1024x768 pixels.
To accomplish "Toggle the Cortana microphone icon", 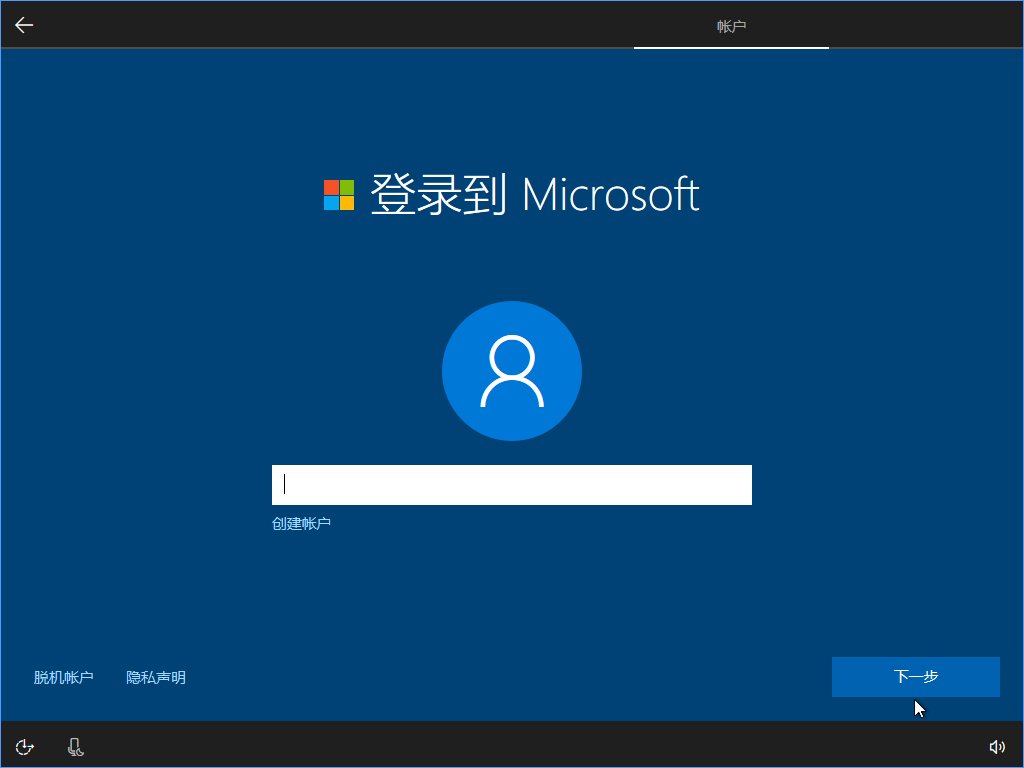I will (76, 746).
